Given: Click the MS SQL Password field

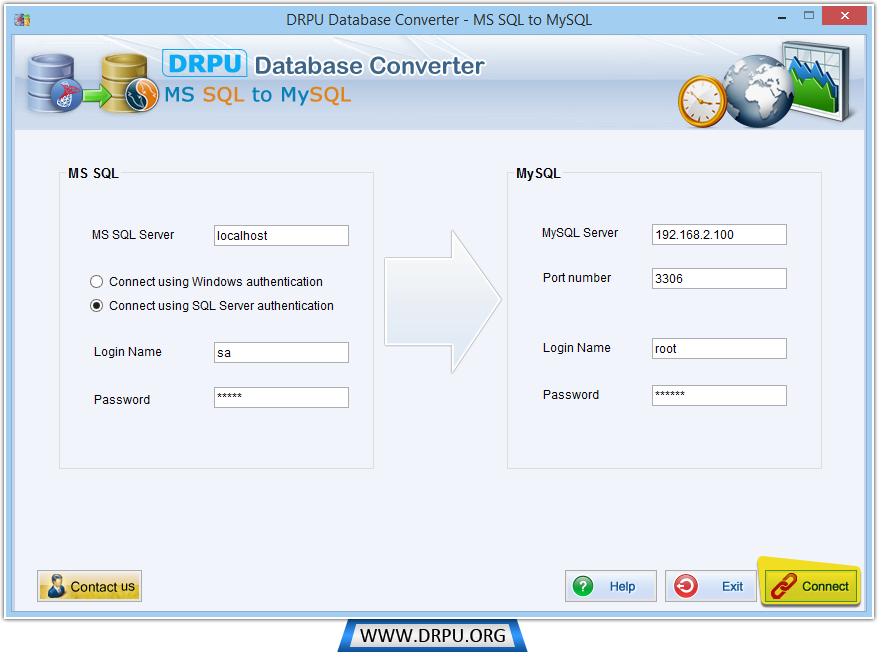Looking at the screenshot, I should [x=281, y=397].
